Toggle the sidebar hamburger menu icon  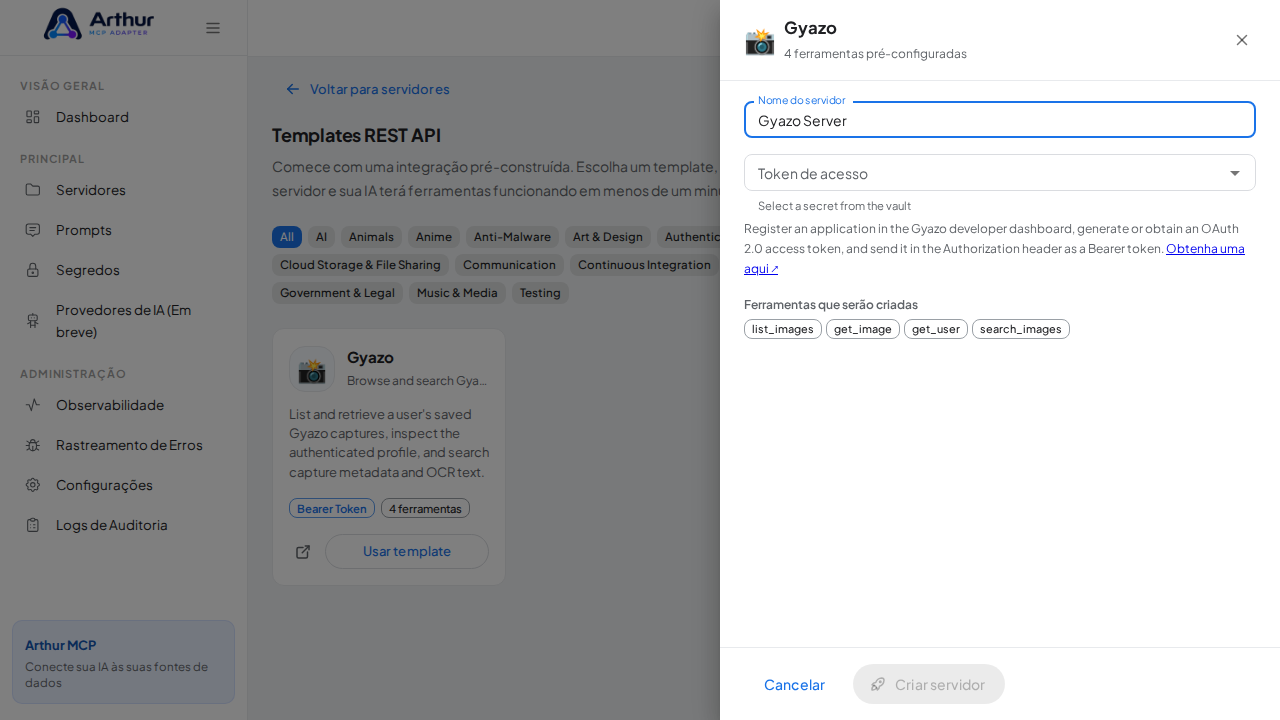[213, 28]
